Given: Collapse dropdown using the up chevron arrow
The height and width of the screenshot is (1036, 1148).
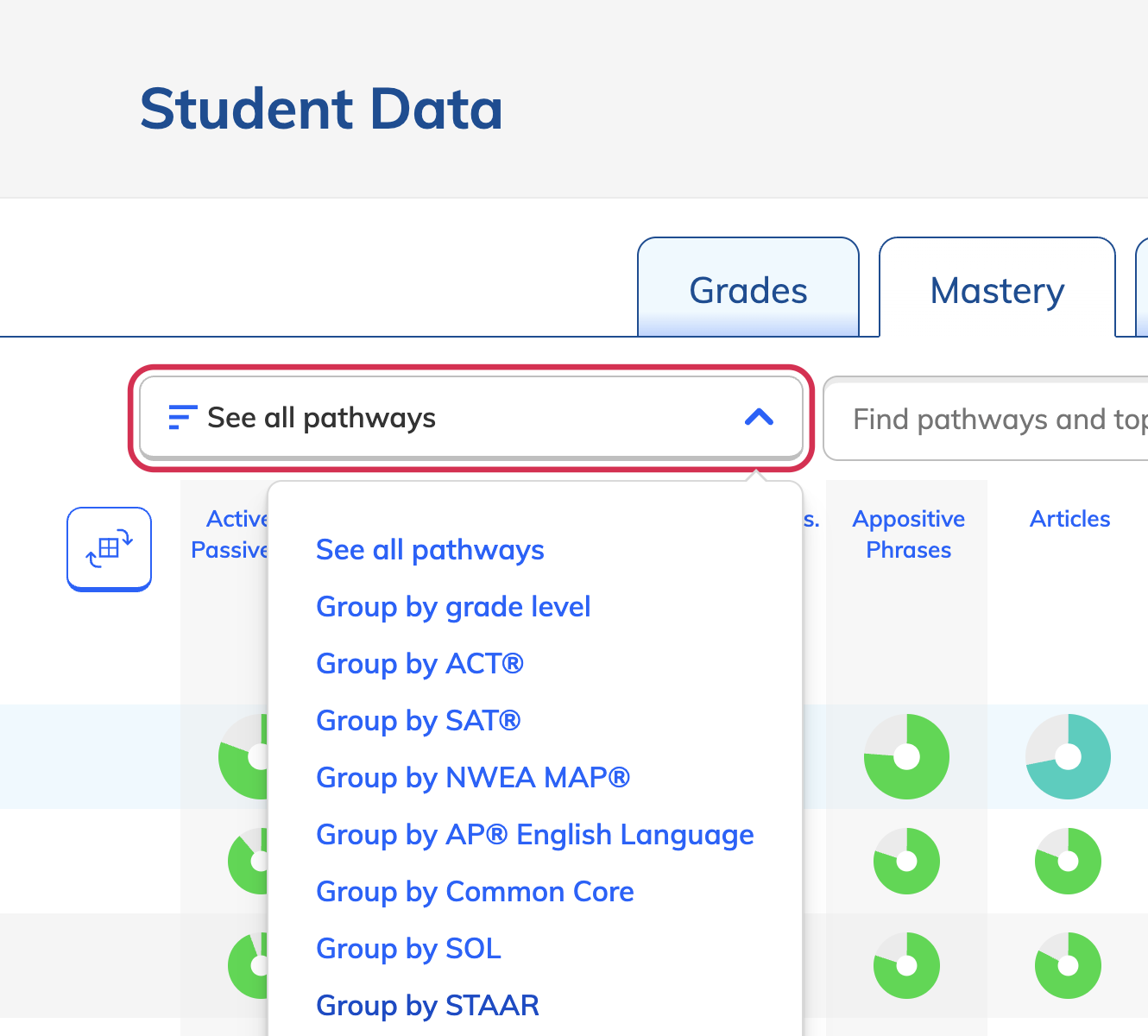Looking at the screenshot, I should 759,418.
